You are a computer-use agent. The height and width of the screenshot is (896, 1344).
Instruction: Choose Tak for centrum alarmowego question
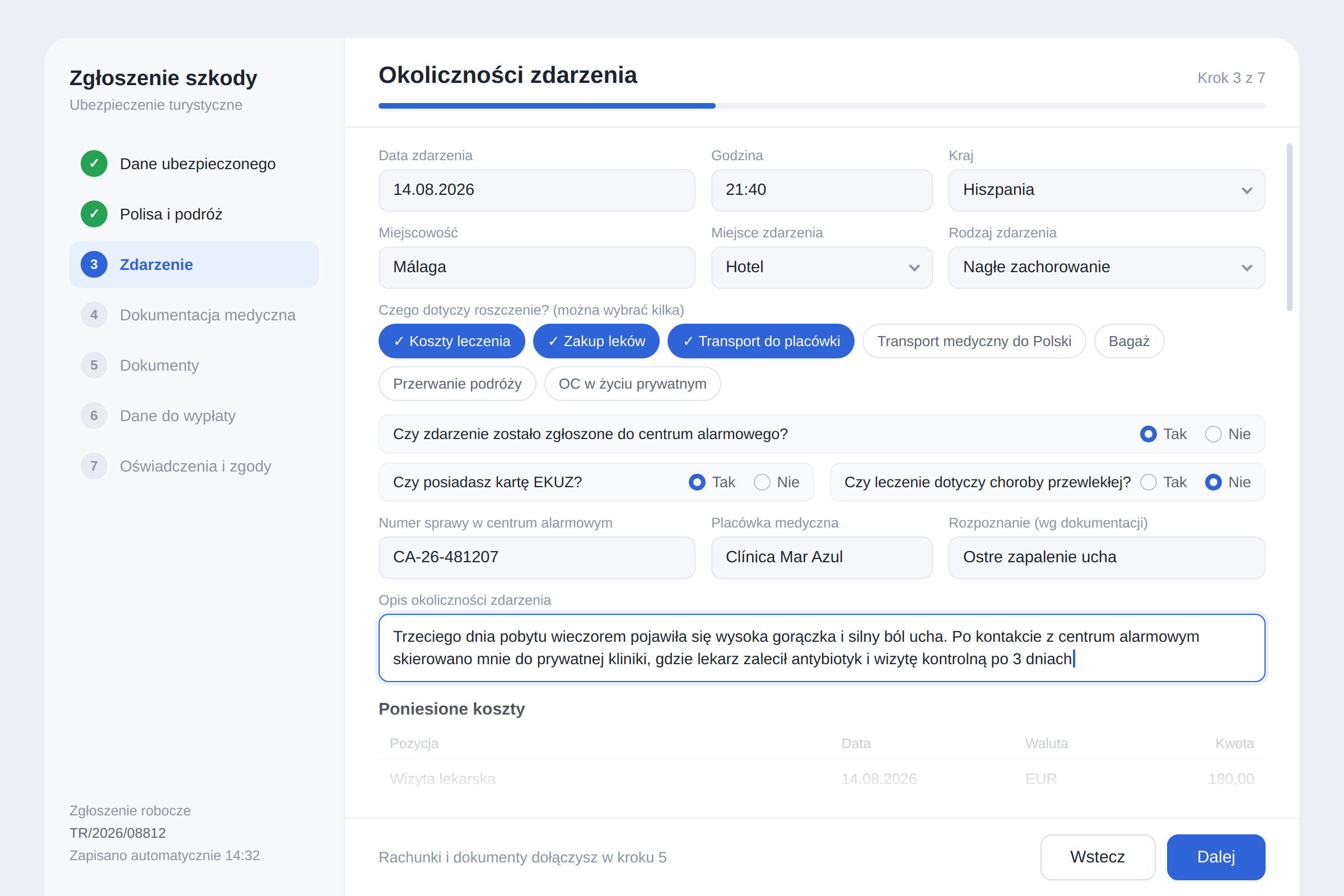click(x=1163, y=435)
